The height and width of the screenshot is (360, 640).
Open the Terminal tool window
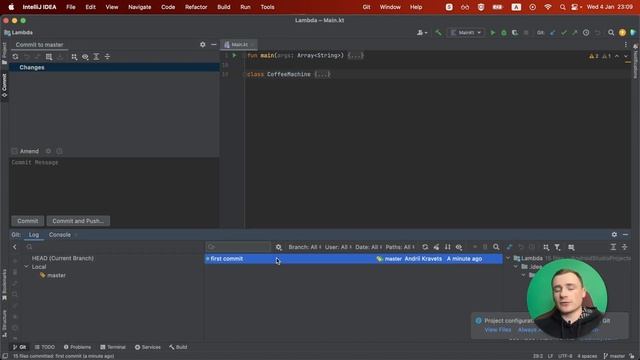coord(113,347)
